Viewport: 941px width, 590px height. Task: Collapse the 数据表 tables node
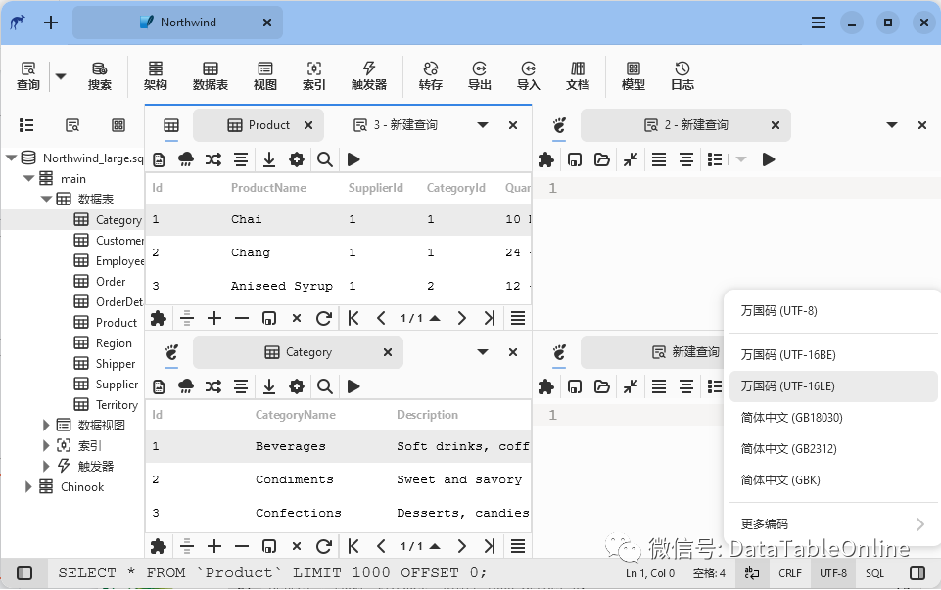(46, 199)
